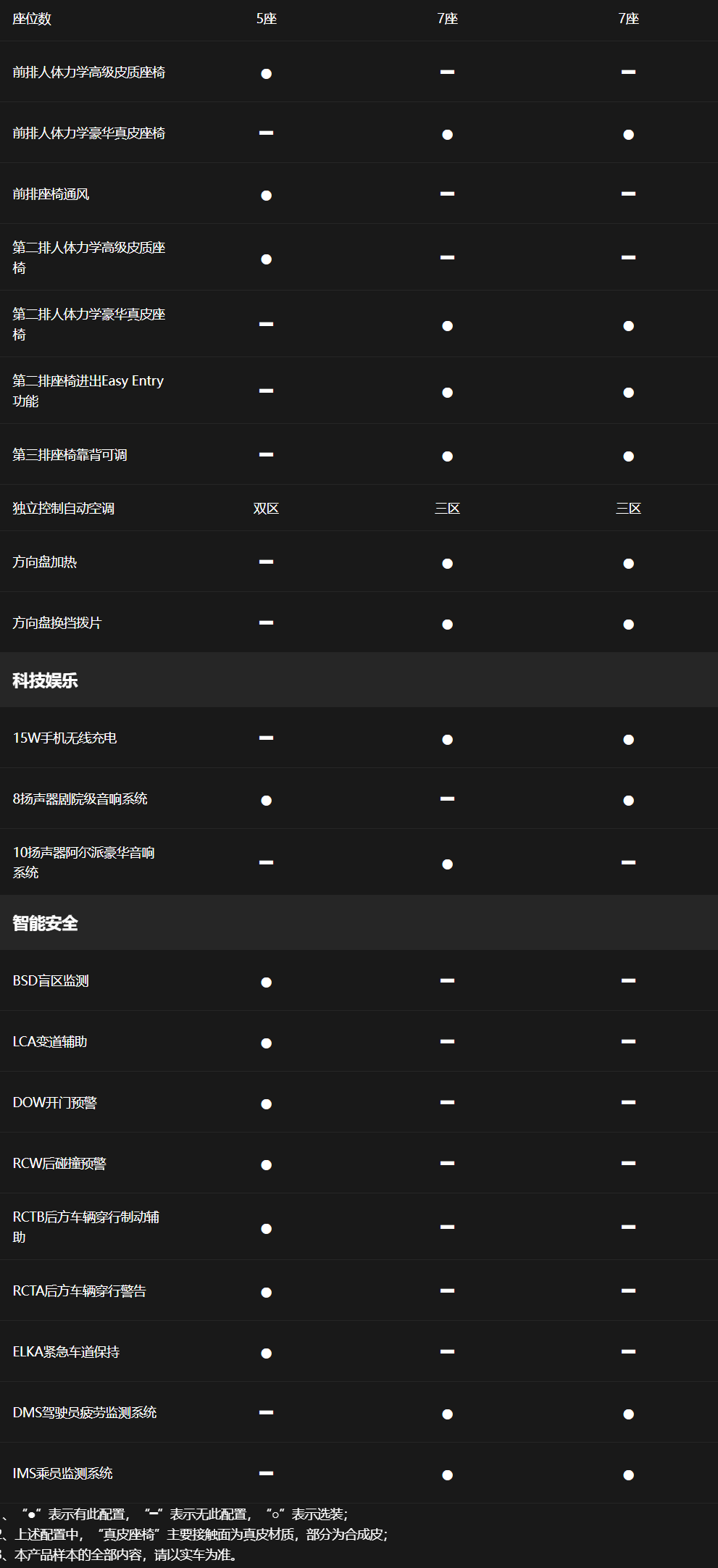Click the 第三排座椅靠背可调 row label

70,455
